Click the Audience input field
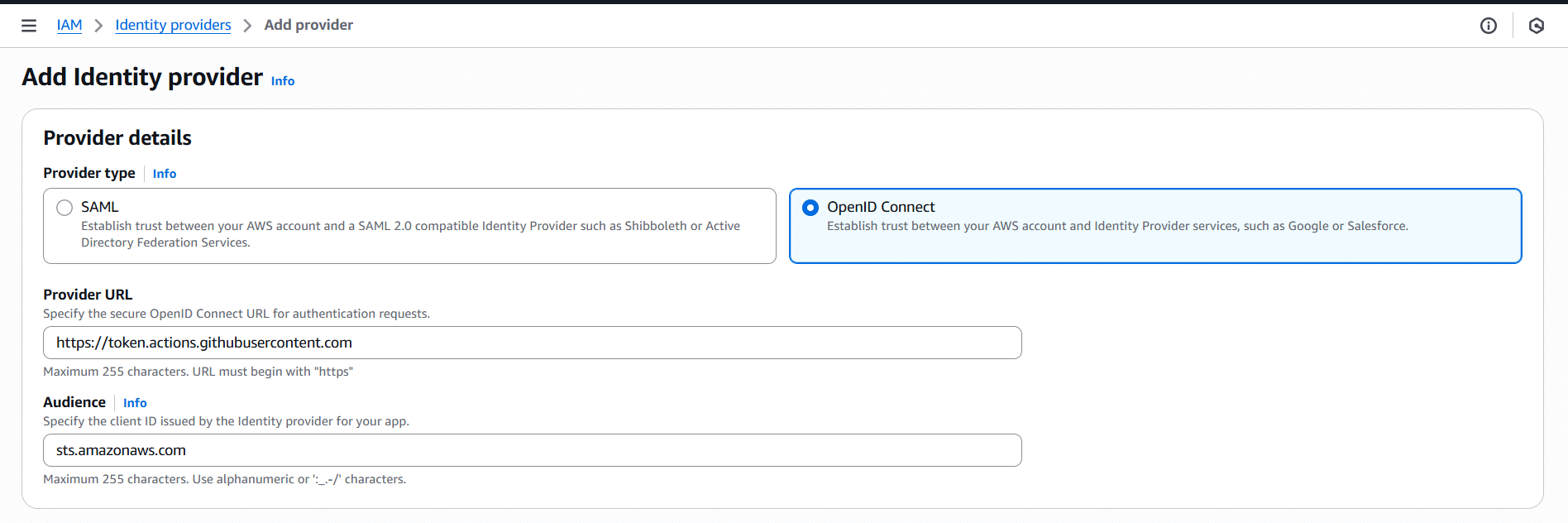The height and width of the screenshot is (523, 1568). (532, 450)
